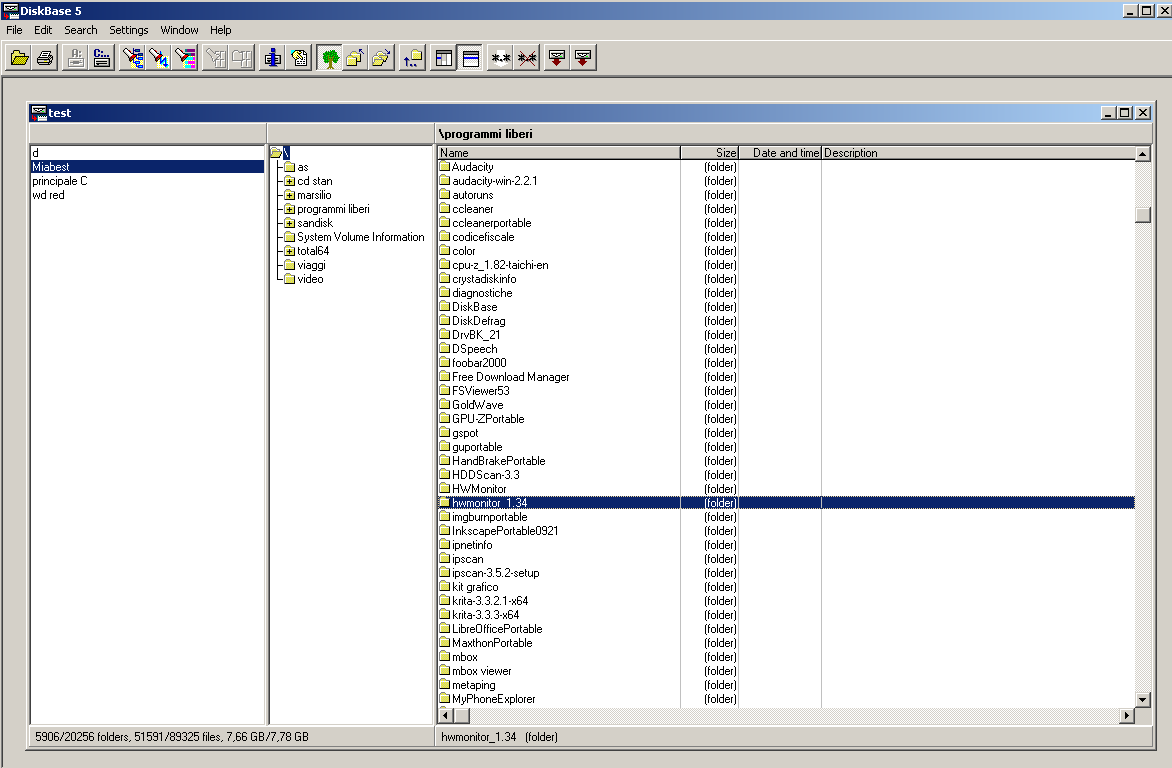The image size is (1172, 768).
Task: Click the test window title bar icon
Action: [x=39, y=113]
